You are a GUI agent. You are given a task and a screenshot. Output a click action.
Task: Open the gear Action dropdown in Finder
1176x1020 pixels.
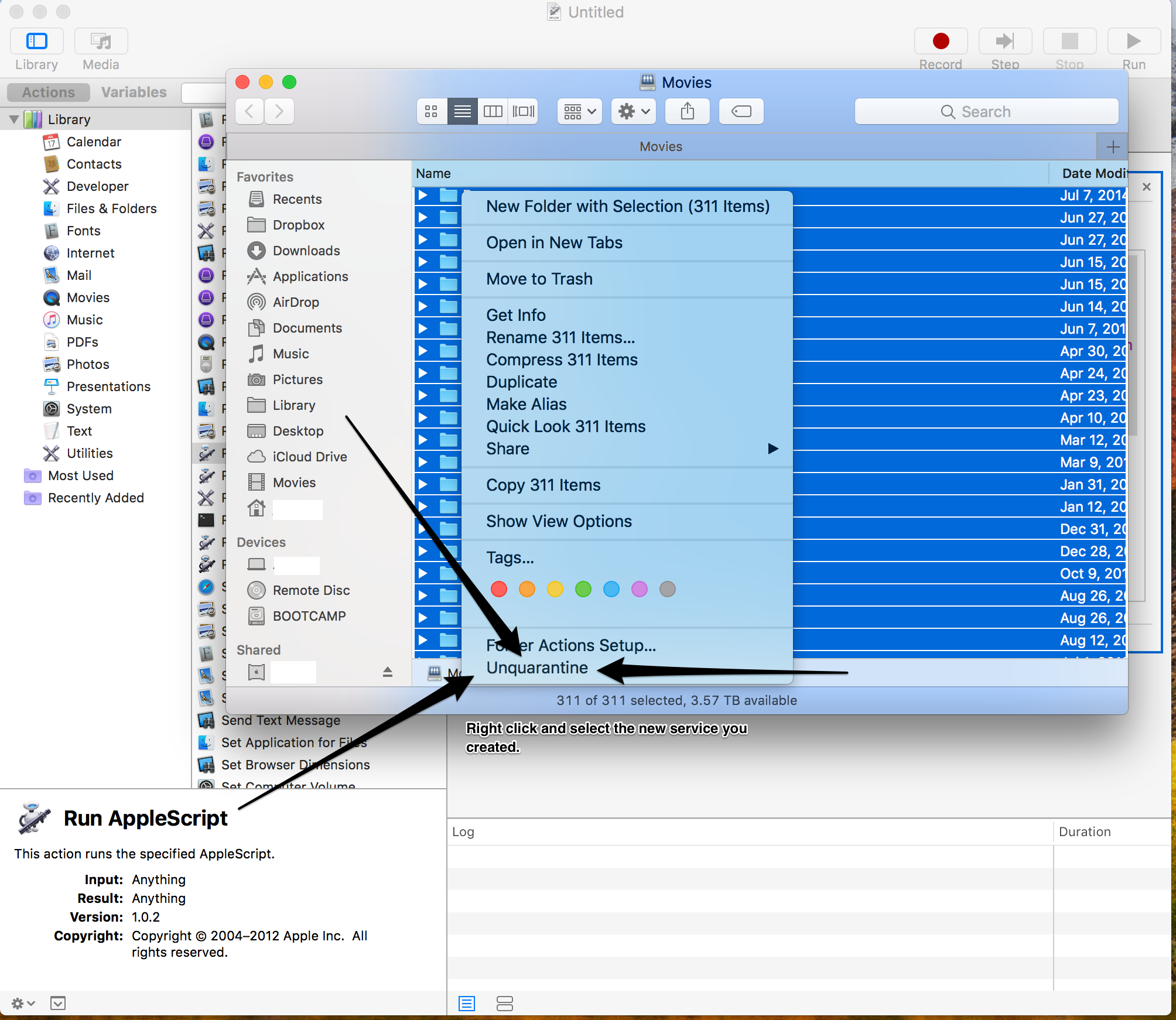pyautogui.click(x=634, y=111)
